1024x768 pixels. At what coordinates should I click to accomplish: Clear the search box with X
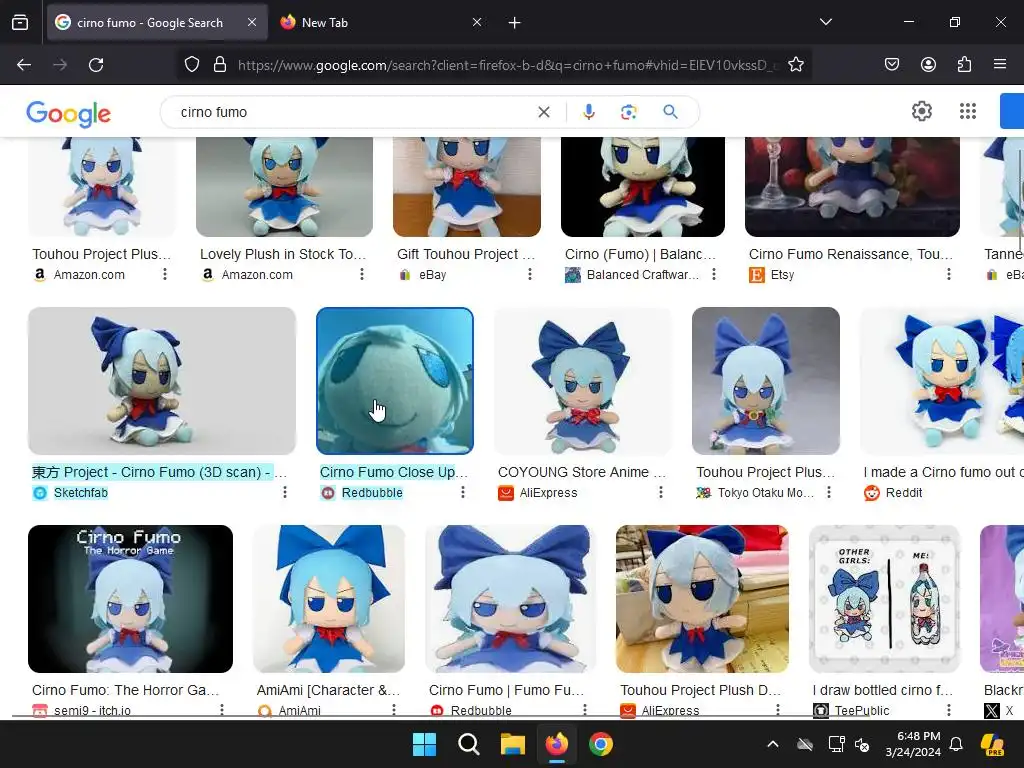543,112
